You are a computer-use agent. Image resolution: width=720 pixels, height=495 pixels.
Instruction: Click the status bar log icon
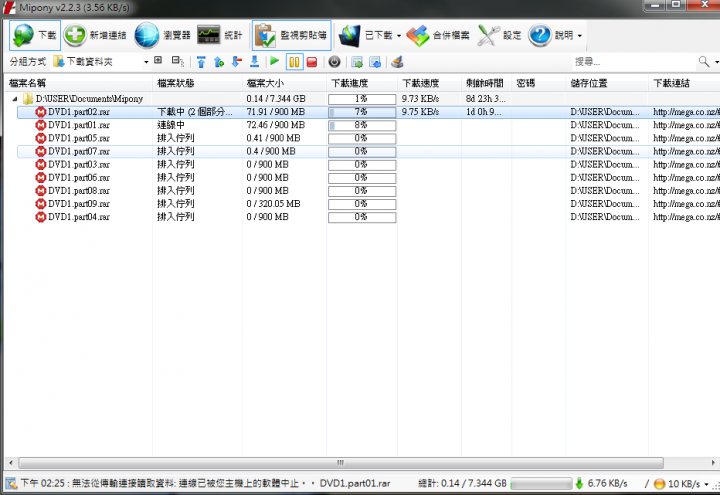[x=11, y=484]
